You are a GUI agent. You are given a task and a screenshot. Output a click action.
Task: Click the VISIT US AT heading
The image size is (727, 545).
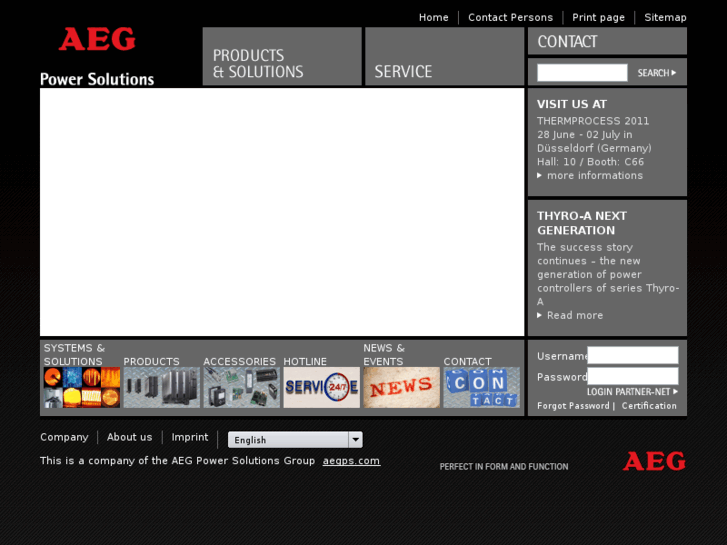pos(572,104)
